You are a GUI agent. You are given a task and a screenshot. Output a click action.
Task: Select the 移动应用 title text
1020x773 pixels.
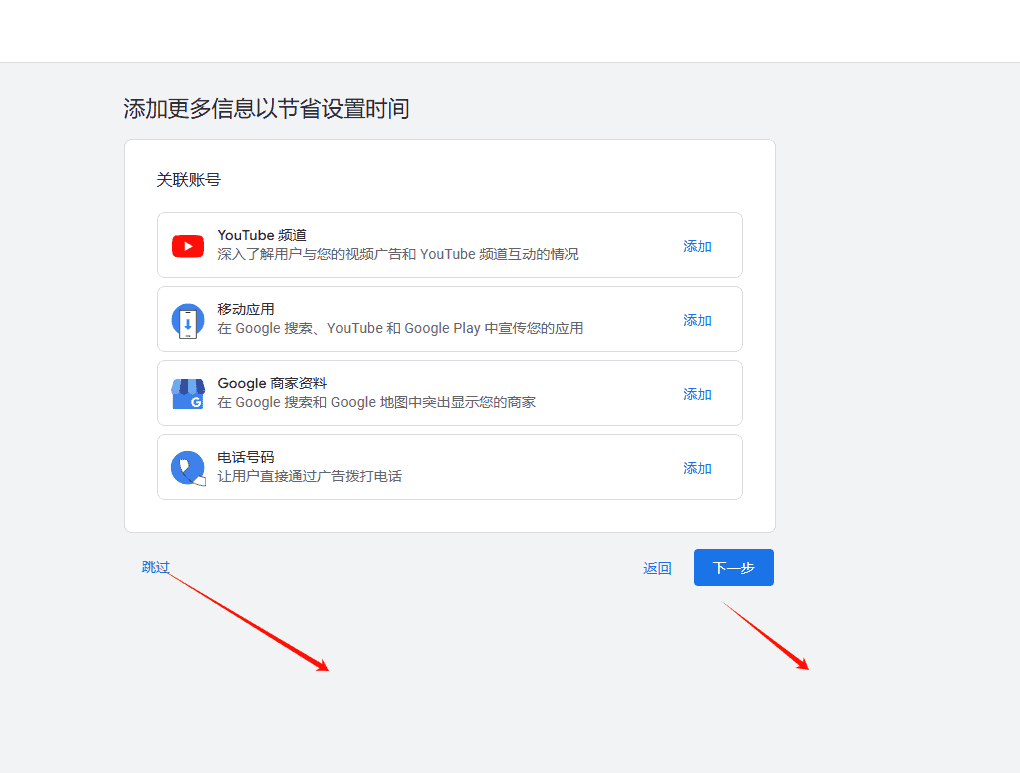[x=246, y=309]
